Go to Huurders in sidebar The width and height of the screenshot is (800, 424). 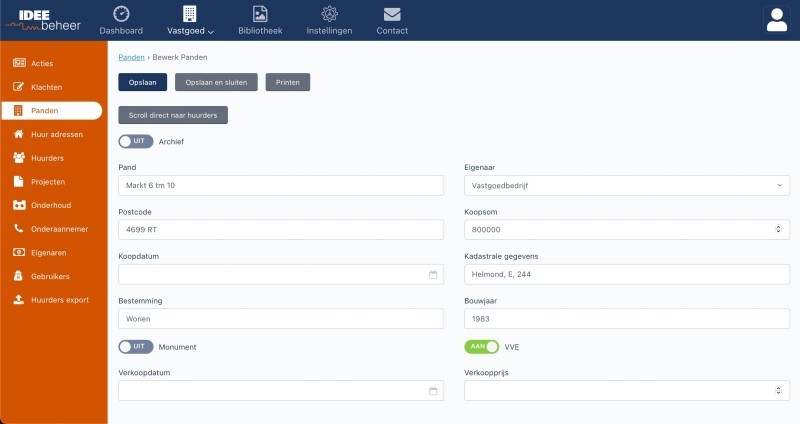pos(47,158)
